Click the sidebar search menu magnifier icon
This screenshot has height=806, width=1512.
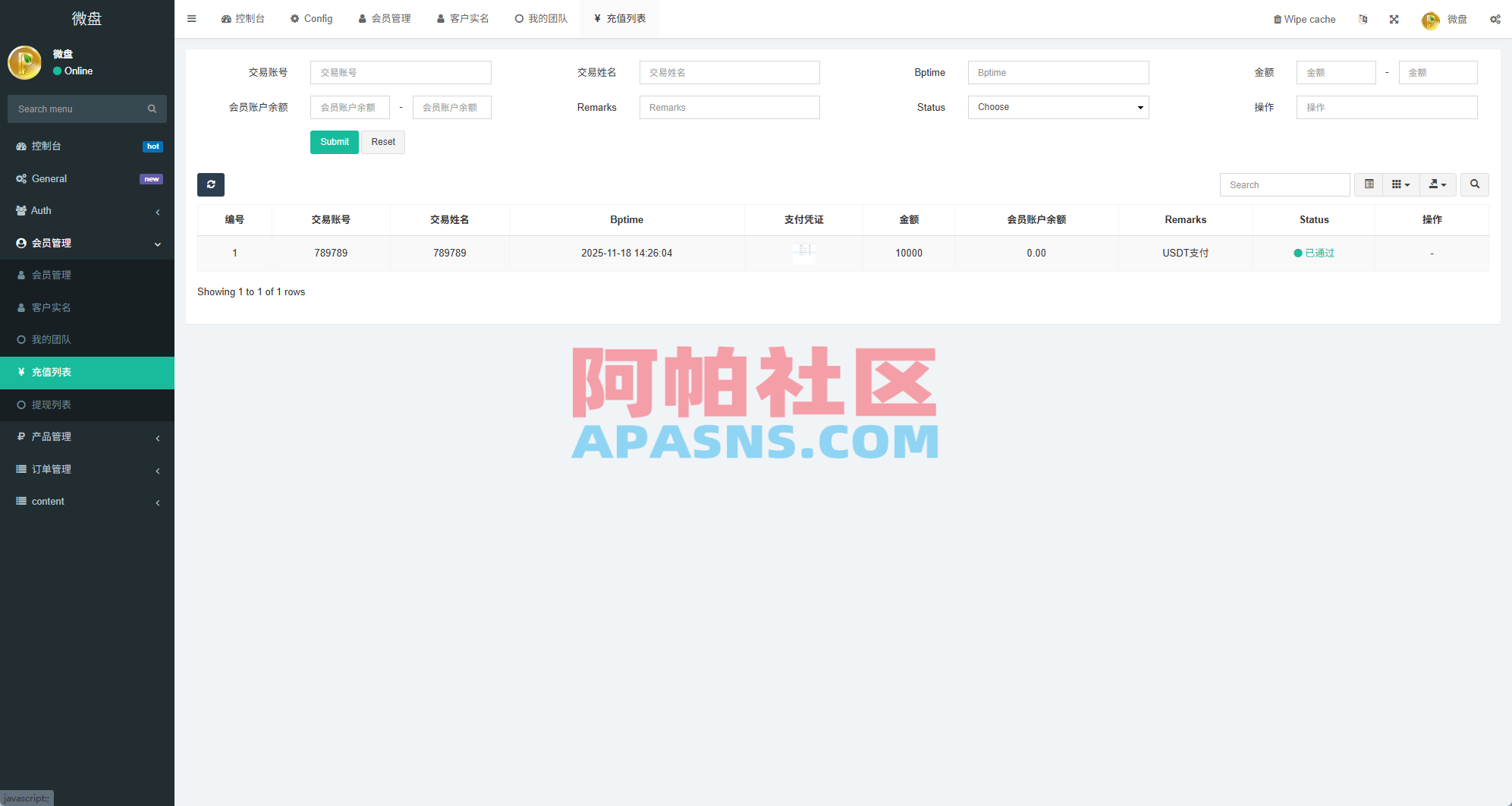(x=152, y=109)
